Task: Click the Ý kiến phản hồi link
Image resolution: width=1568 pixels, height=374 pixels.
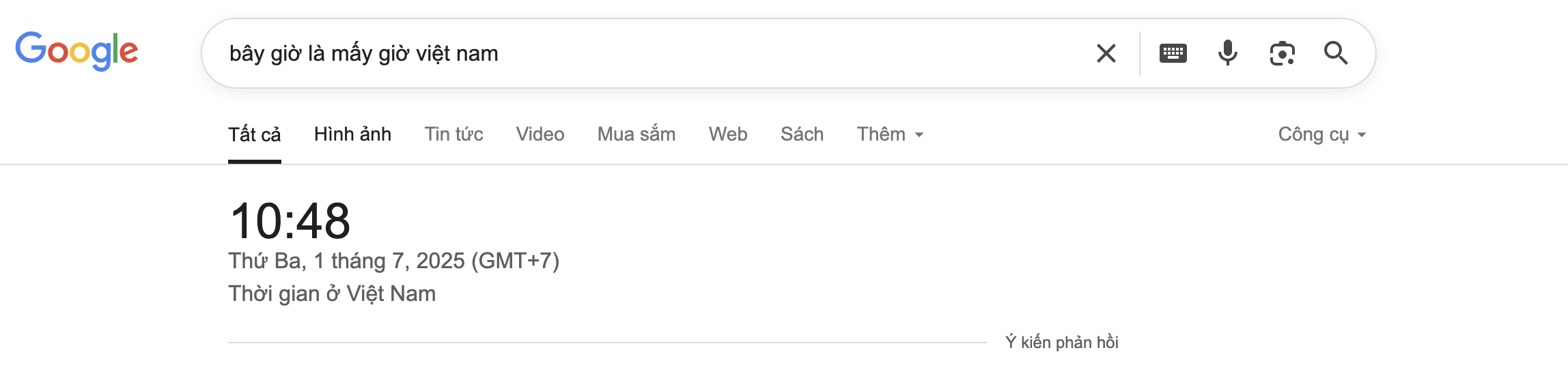Action: coord(1062,342)
